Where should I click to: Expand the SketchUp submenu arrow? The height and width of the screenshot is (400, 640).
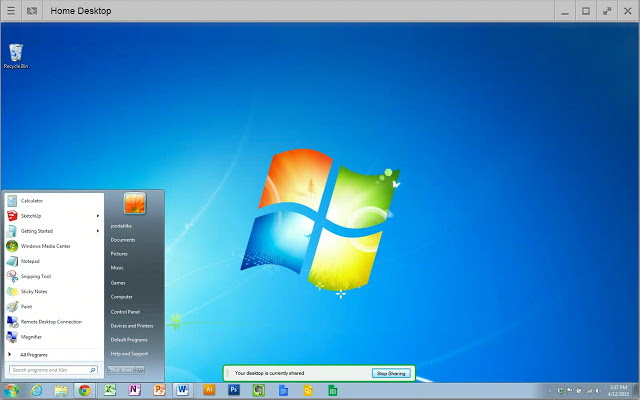click(98, 216)
